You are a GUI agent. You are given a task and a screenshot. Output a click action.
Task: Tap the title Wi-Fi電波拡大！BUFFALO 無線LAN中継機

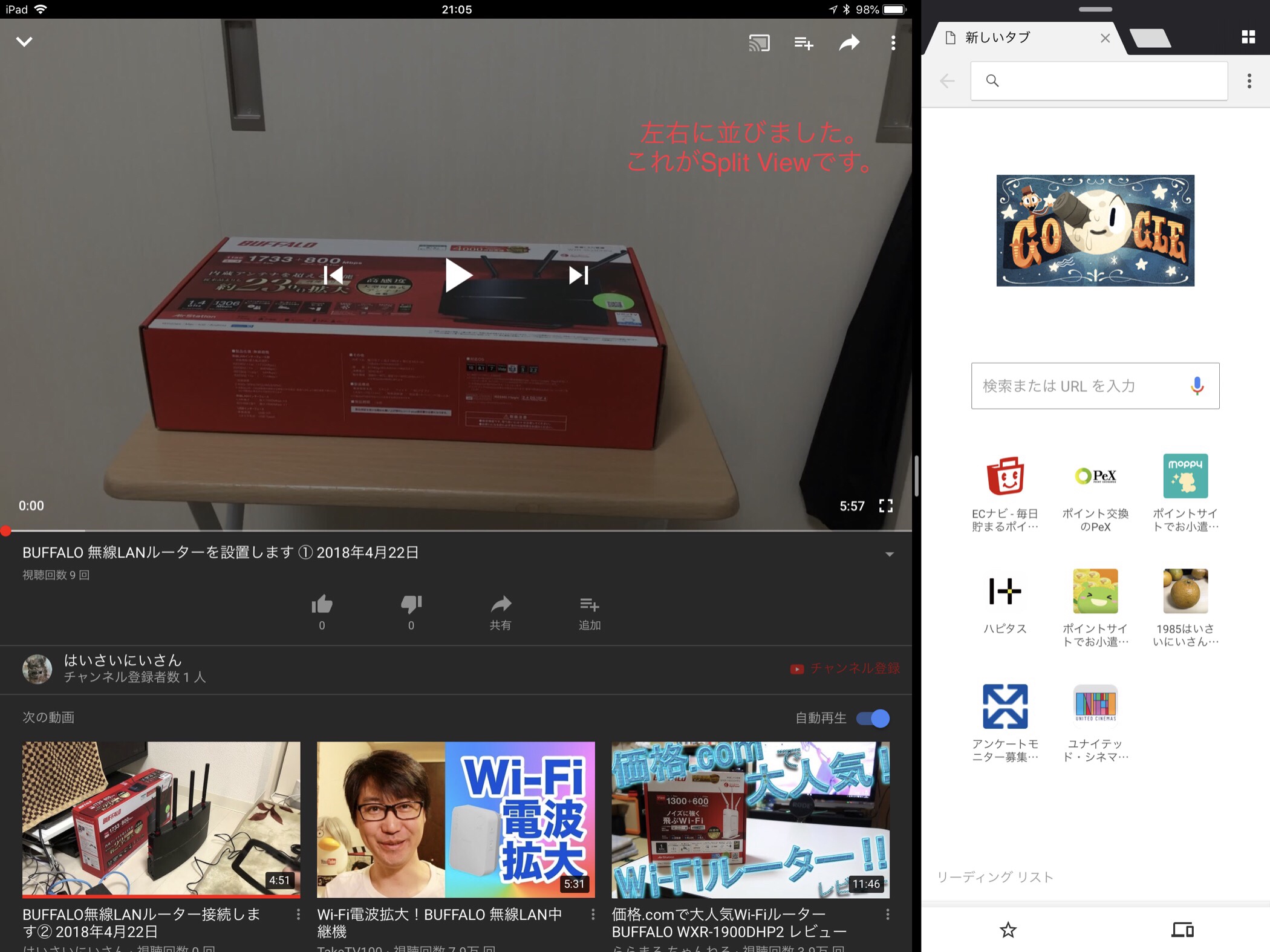[440, 923]
